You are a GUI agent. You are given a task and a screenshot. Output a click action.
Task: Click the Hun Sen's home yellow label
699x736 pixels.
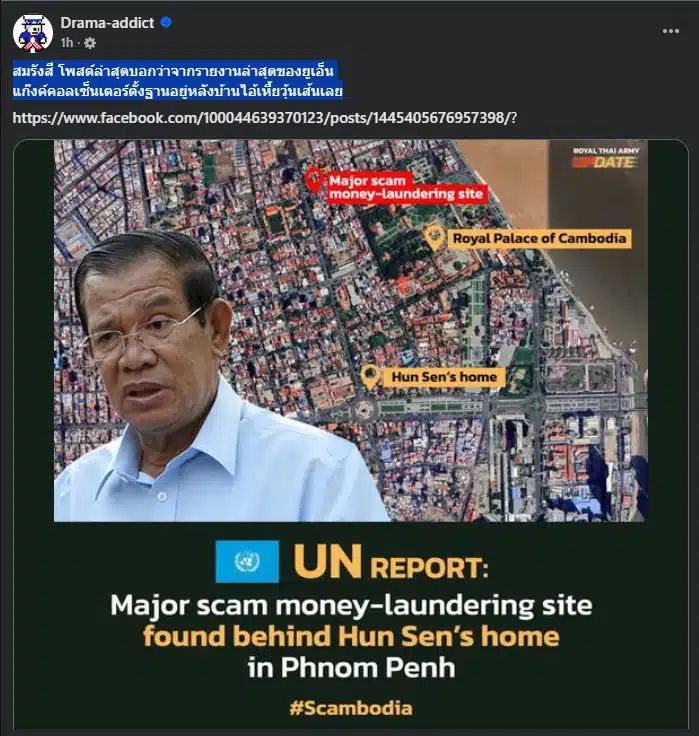[444, 377]
